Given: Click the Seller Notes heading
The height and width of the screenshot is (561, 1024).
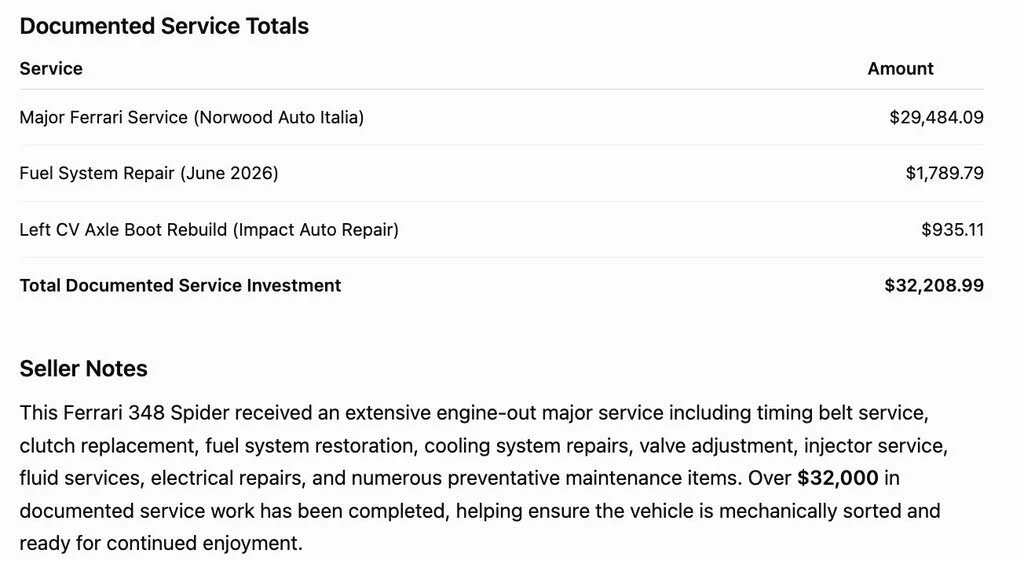Looking at the screenshot, I should (x=84, y=369).
